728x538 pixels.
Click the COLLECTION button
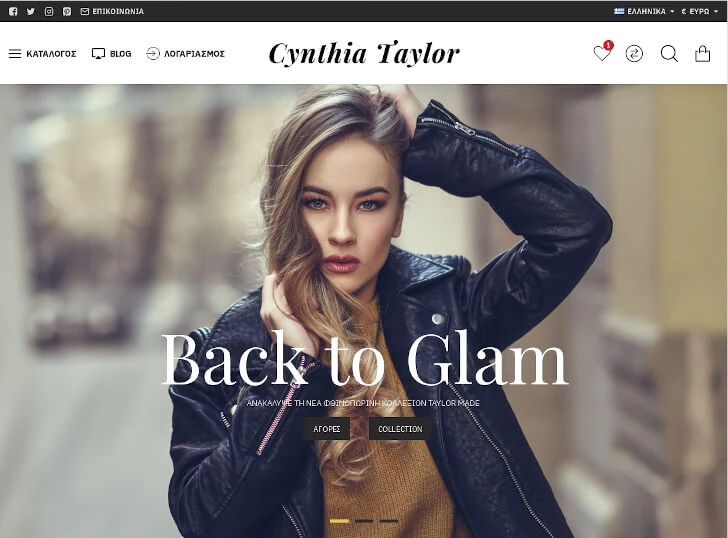[x=400, y=429]
